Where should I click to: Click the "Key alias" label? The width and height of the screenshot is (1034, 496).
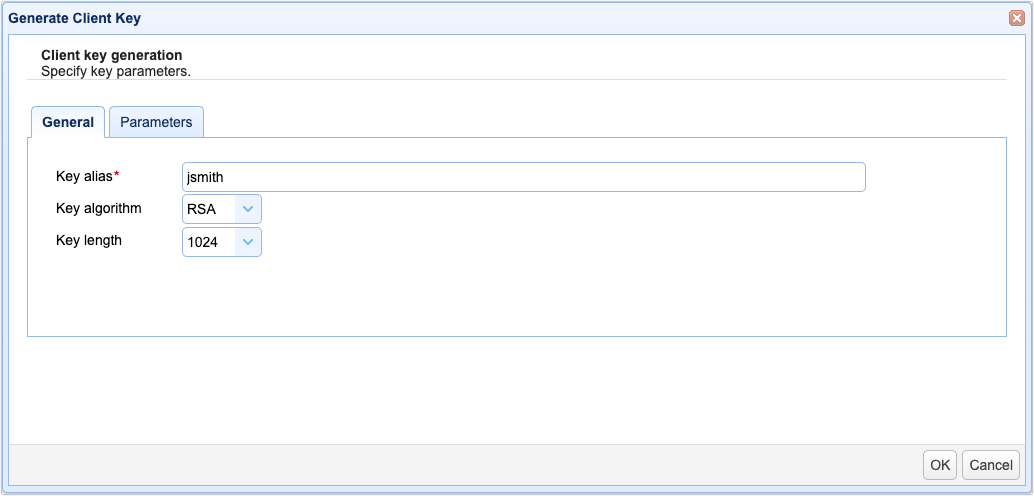coord(84,175)
